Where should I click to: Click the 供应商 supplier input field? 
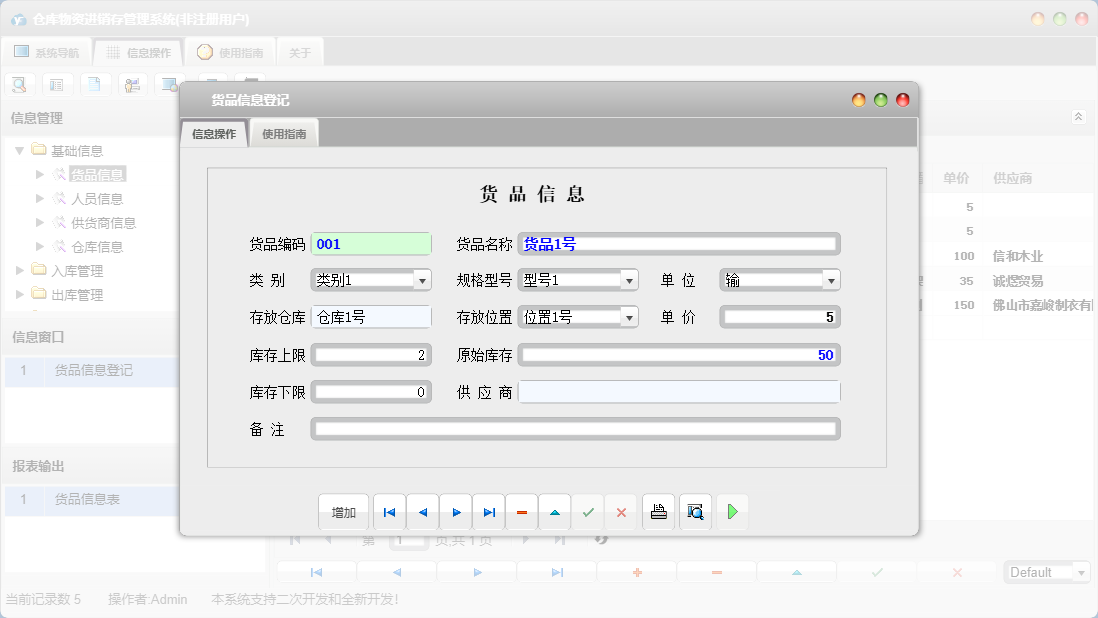pyautogui.click(x=679, y=391)
